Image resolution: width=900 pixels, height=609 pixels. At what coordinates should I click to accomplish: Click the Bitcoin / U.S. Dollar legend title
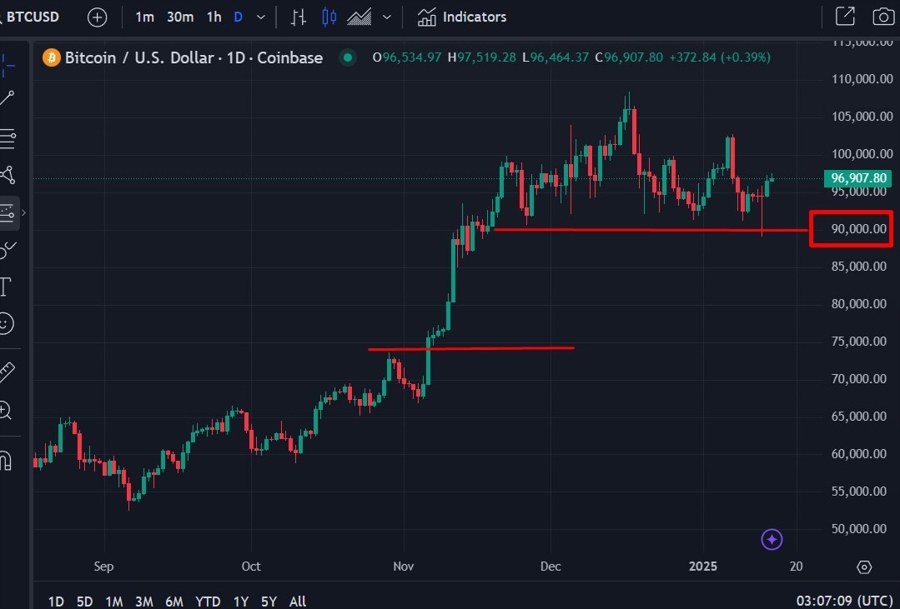(193, 58)
